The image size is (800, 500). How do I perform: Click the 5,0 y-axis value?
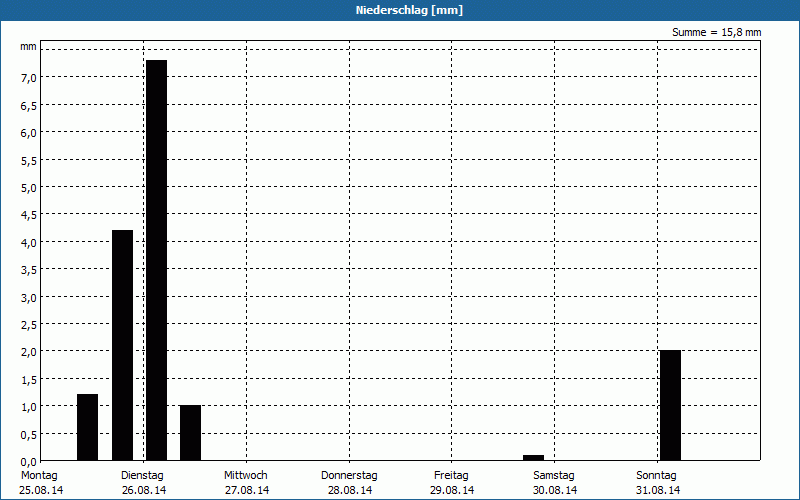[28, 187]
